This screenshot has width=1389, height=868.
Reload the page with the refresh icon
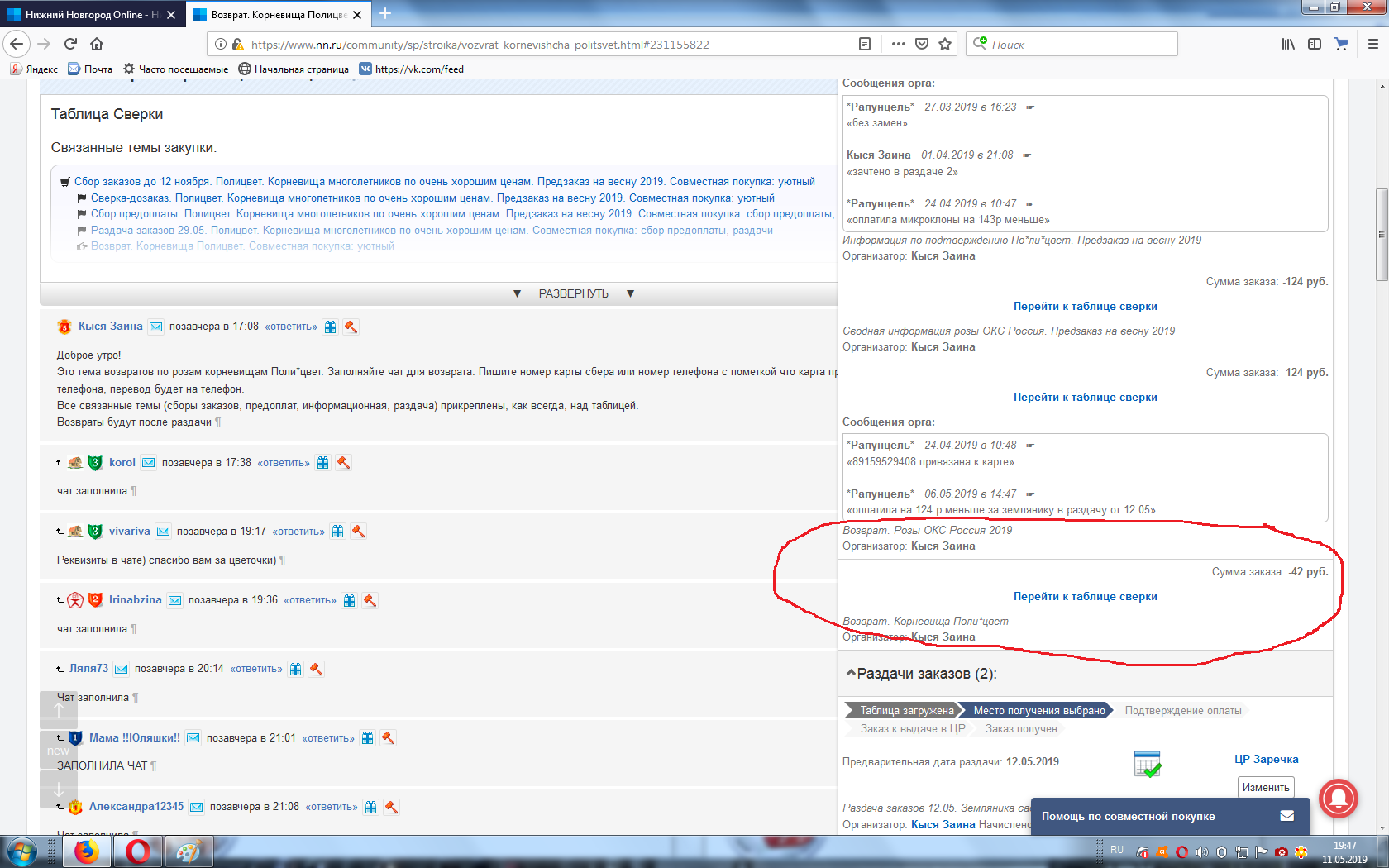pyautogui.click(x=70, y=44)
